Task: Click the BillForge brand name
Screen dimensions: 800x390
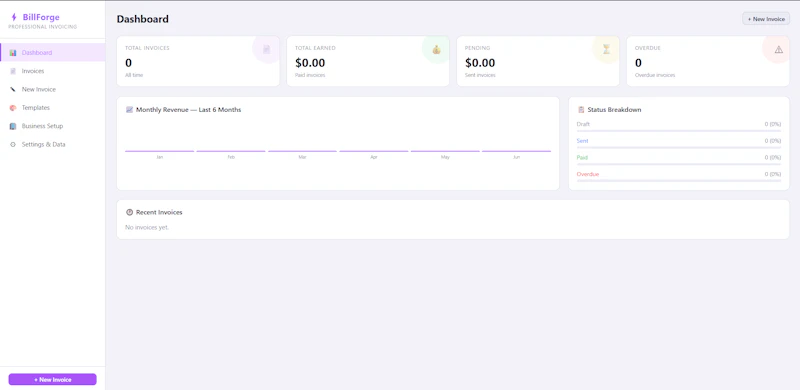Action: 41,17
